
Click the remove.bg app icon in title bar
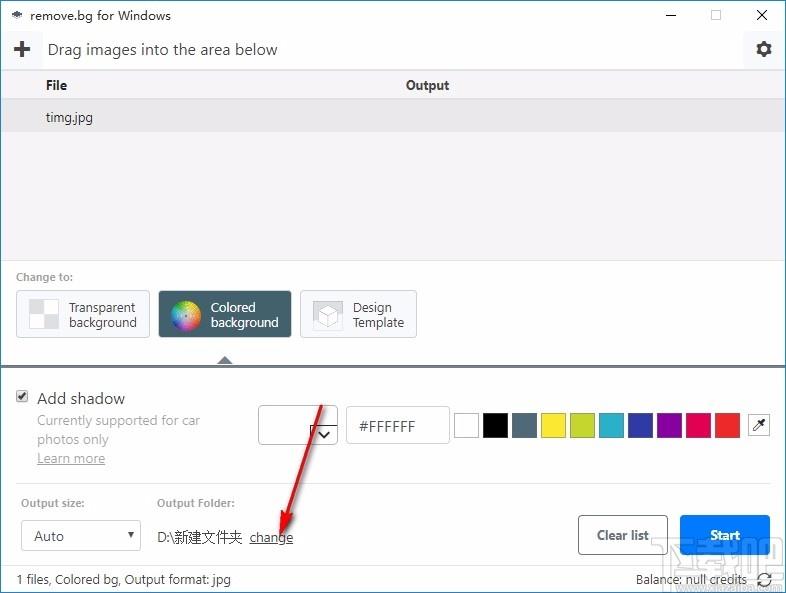[17, 16]
